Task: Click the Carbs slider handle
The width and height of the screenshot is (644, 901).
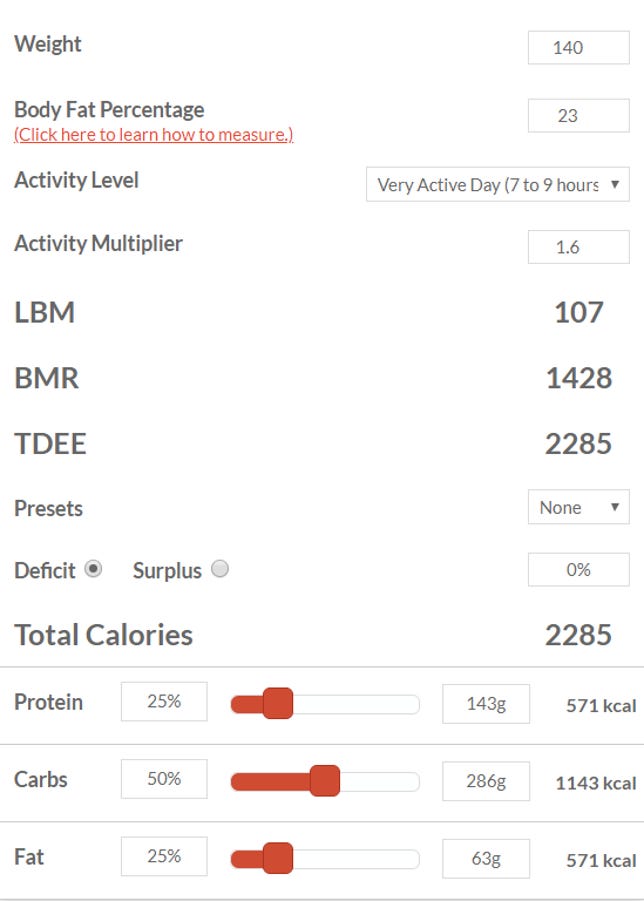Action: (x=325, y=781)
